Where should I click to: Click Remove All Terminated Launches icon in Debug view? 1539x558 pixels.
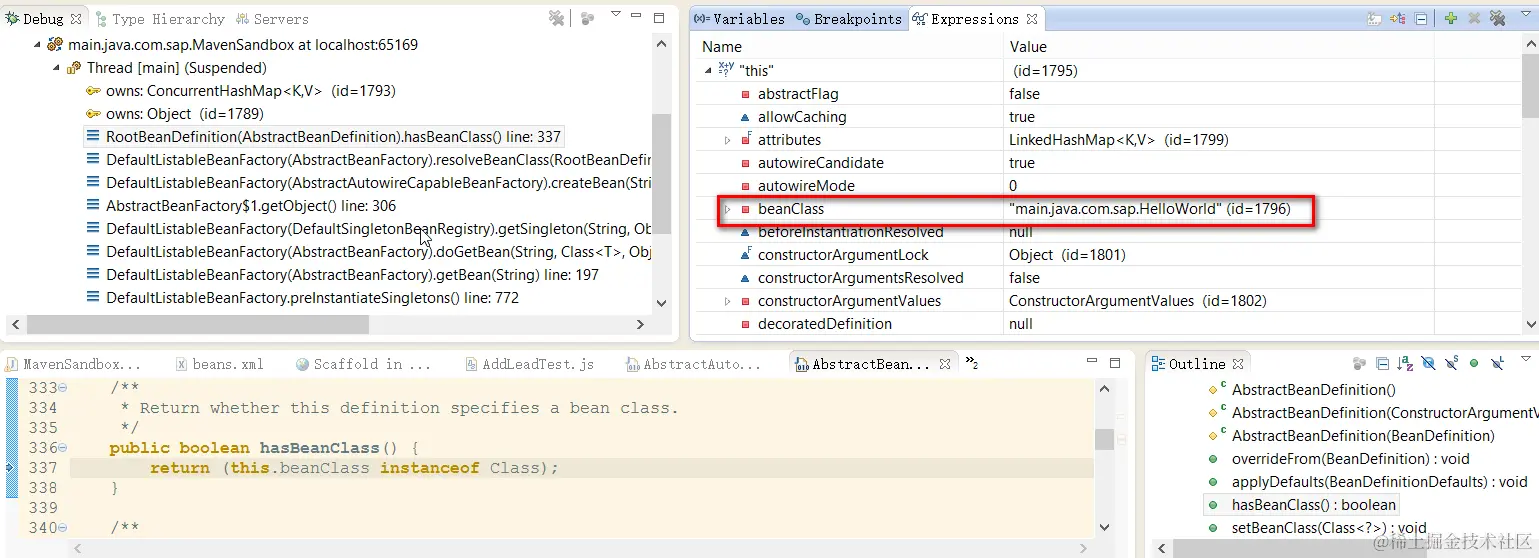coord(557,18)
